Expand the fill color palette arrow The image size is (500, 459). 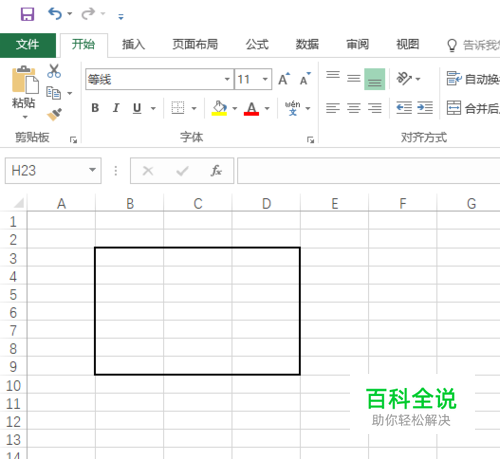(x=235, y=108)
